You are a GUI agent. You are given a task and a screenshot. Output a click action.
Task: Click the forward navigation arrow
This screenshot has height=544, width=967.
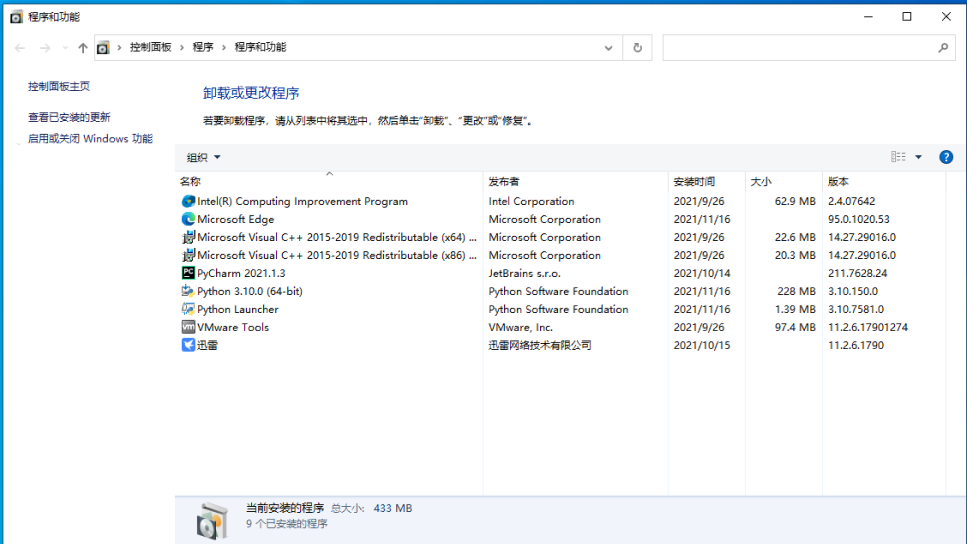[x=45, y=47]
